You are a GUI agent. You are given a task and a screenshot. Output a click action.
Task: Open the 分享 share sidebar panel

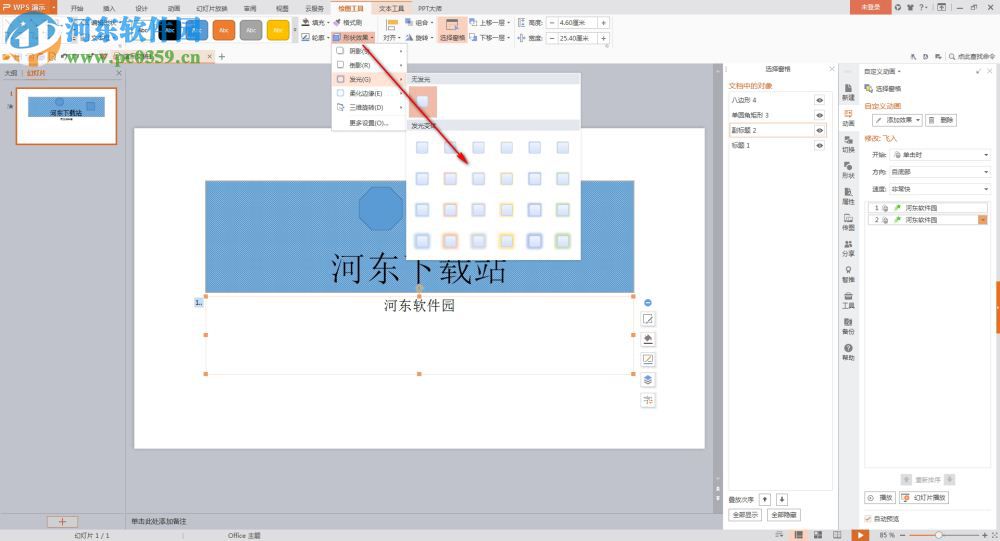(x=848, y=249)
